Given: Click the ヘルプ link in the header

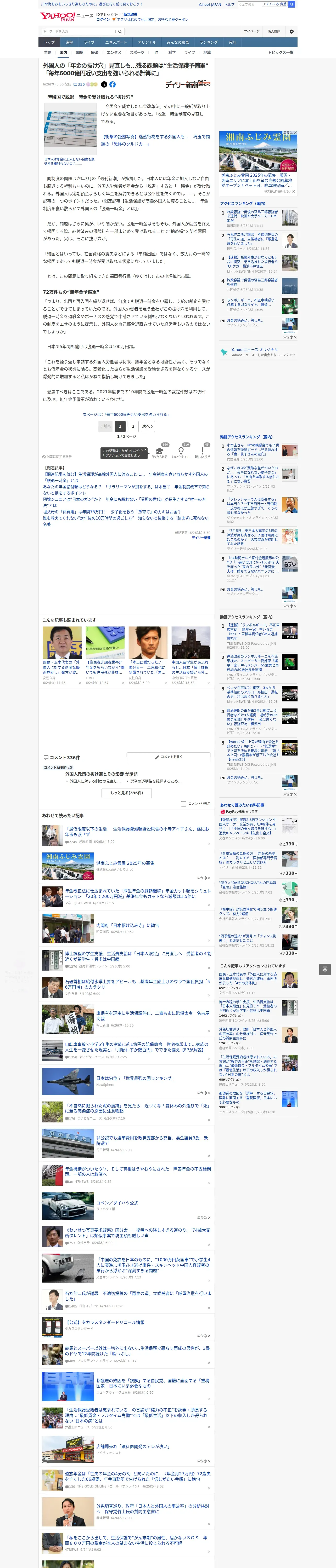Looking at the screenshot, I should (229, 4).
